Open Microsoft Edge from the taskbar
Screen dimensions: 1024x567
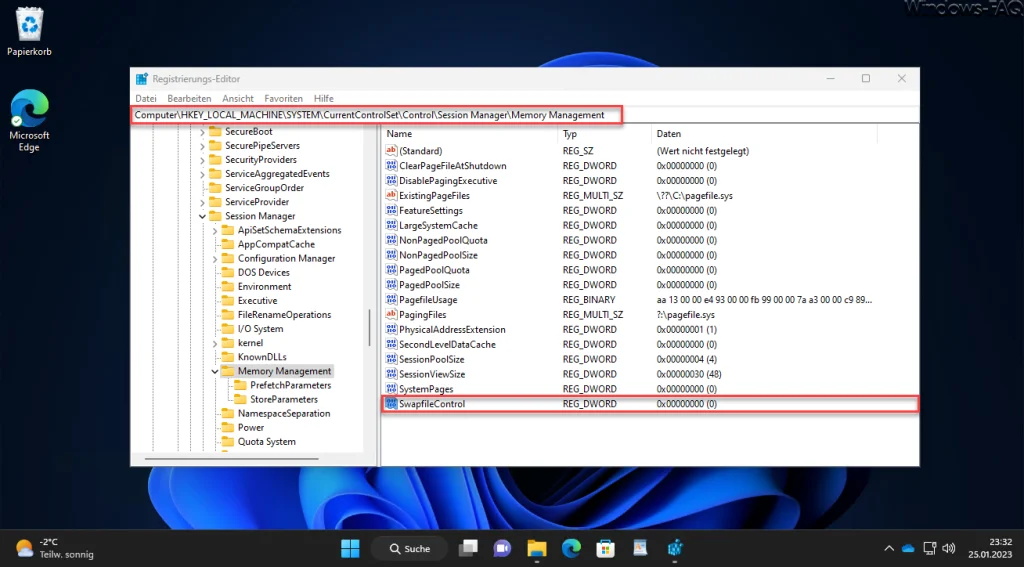click(x=571, y=548)
